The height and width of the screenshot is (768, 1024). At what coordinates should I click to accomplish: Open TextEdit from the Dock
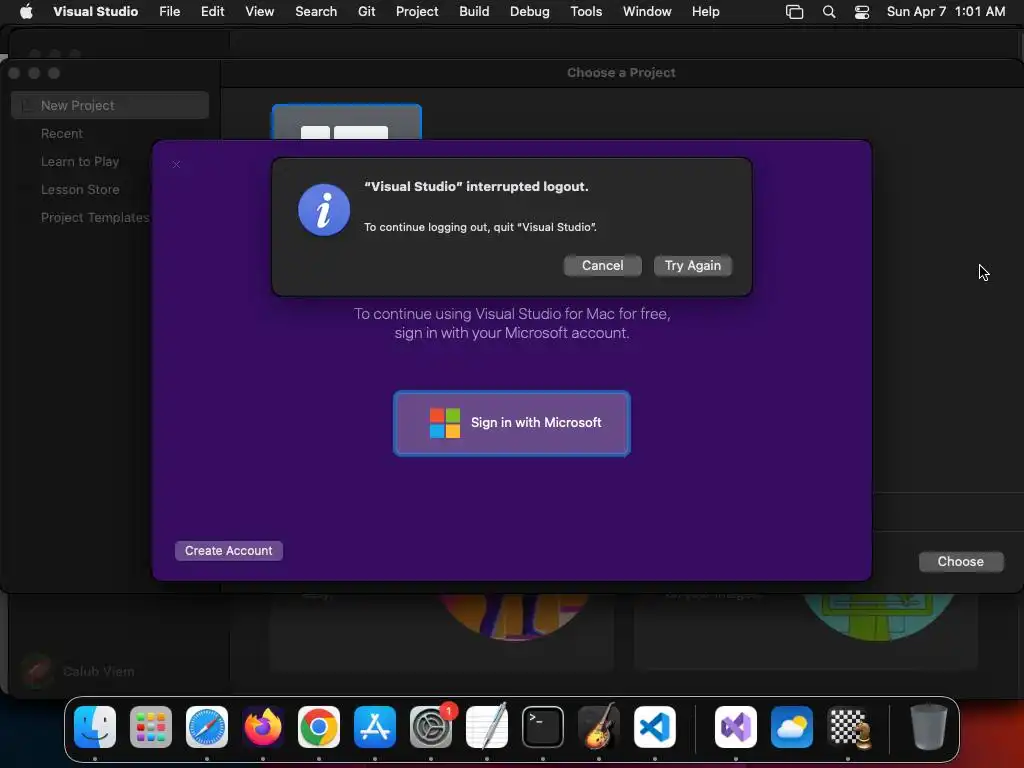click(x=487, y=727)
